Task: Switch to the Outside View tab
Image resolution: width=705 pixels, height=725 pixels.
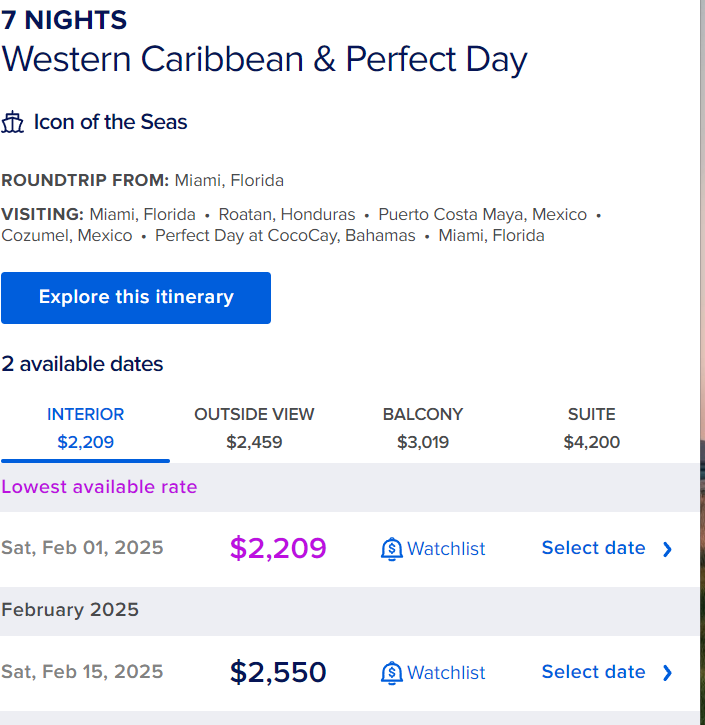Action: 254,429
